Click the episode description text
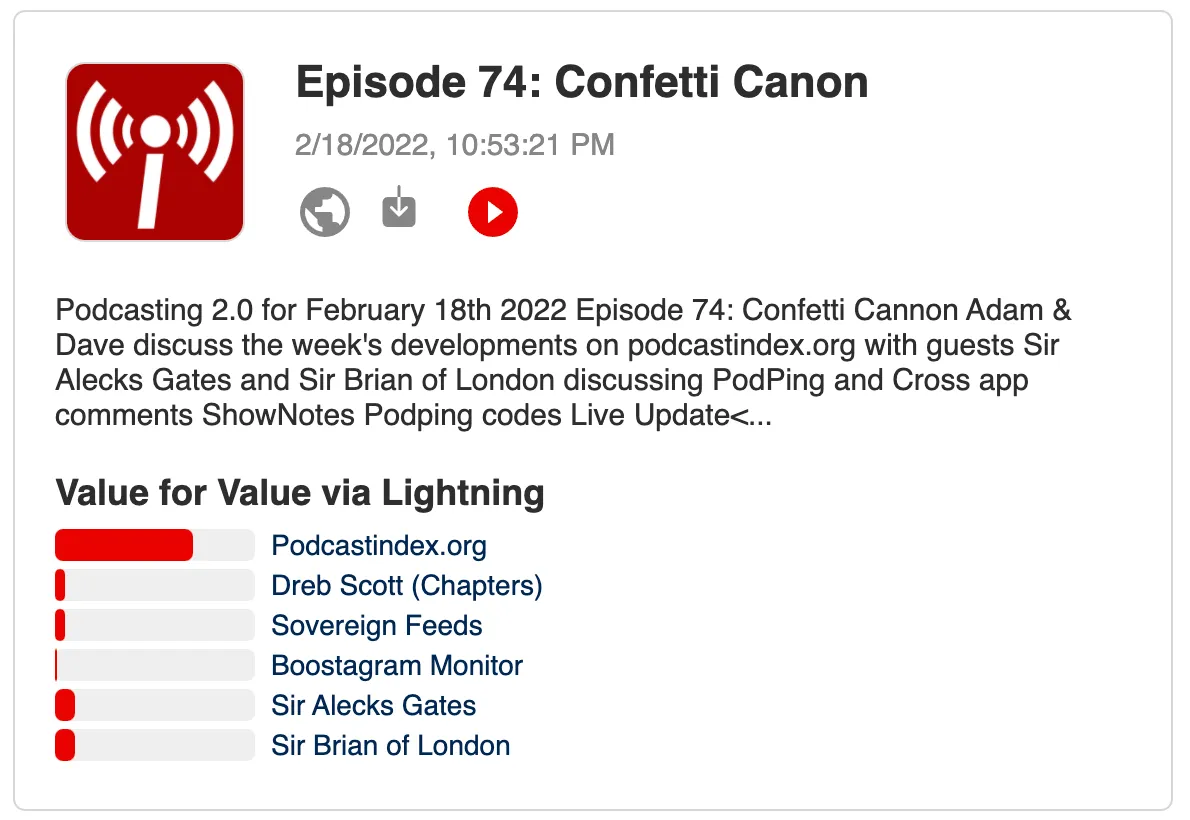1190x820 pixels. click(562, 362)
